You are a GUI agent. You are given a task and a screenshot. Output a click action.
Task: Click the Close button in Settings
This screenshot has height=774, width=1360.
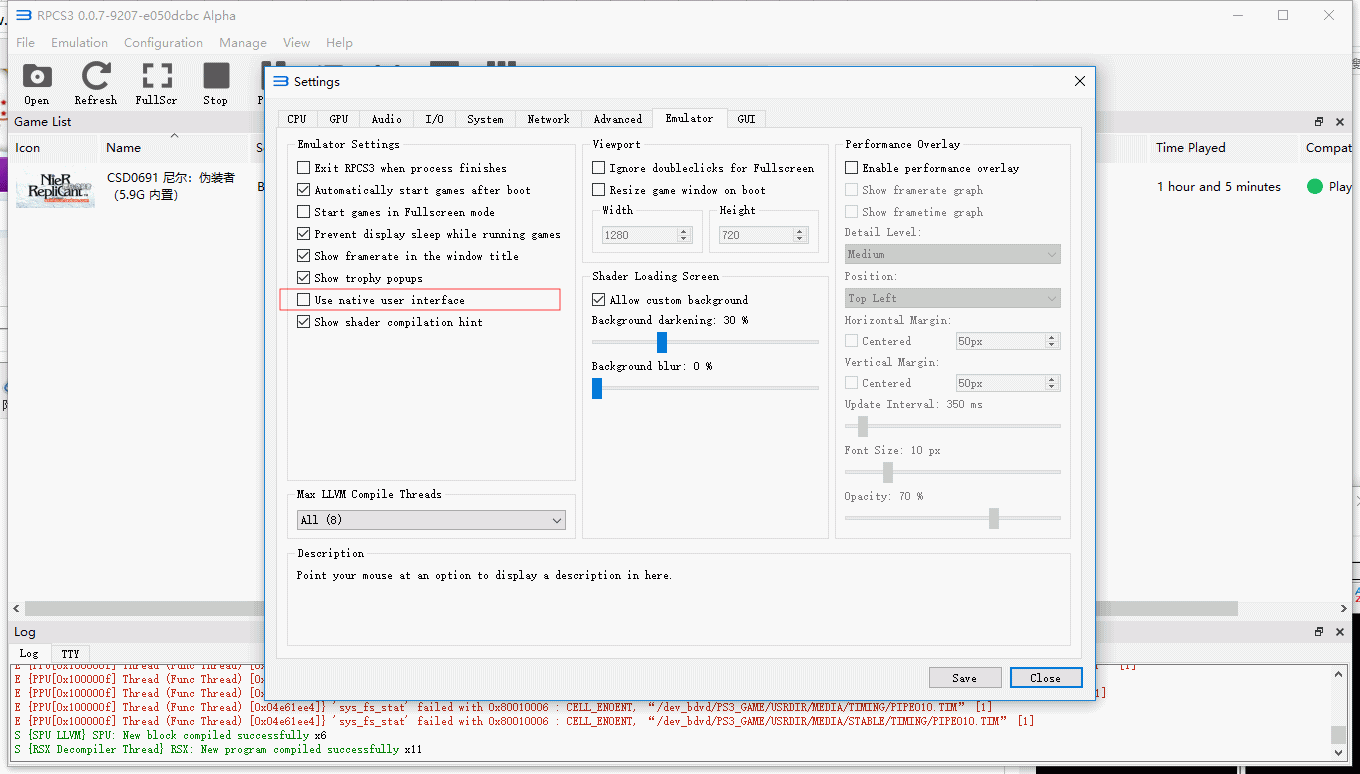1046,678
